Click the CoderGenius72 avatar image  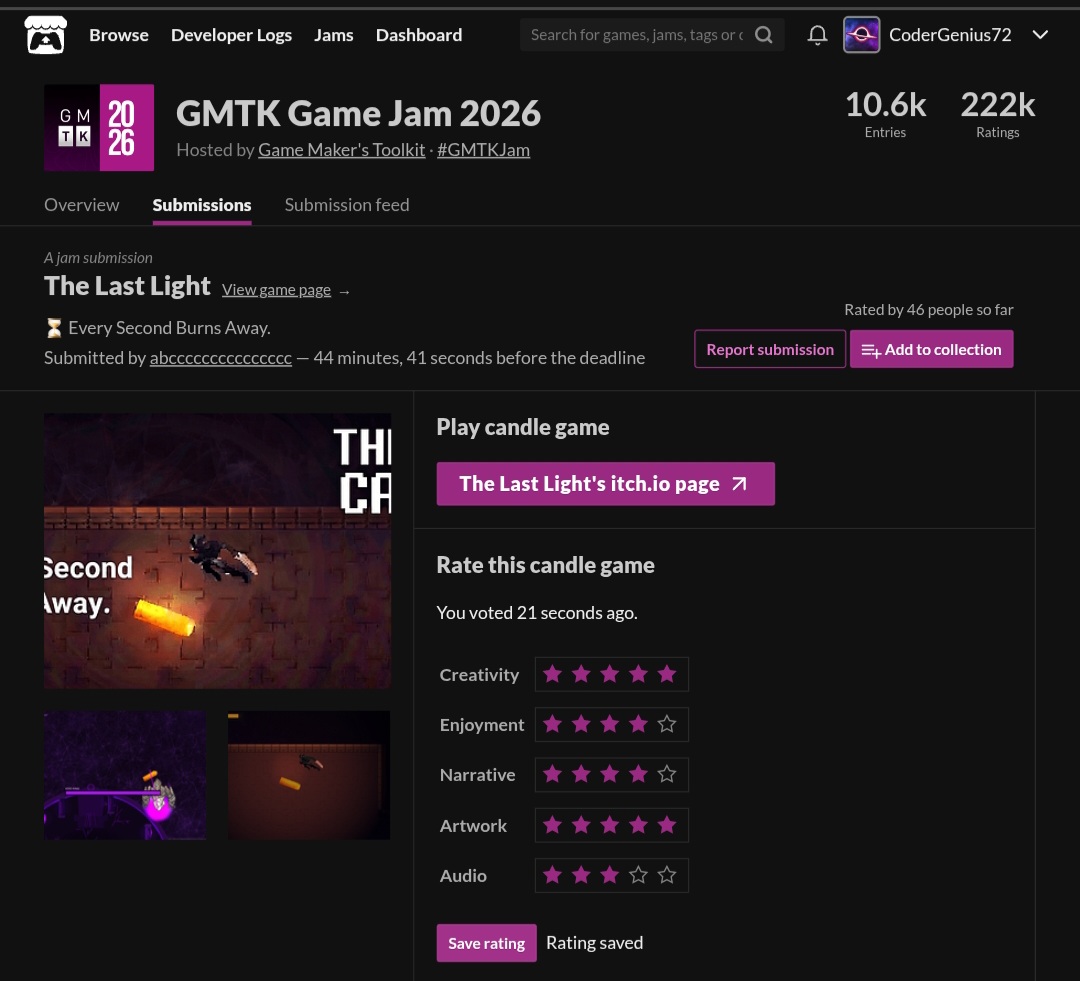coord(861,34)
